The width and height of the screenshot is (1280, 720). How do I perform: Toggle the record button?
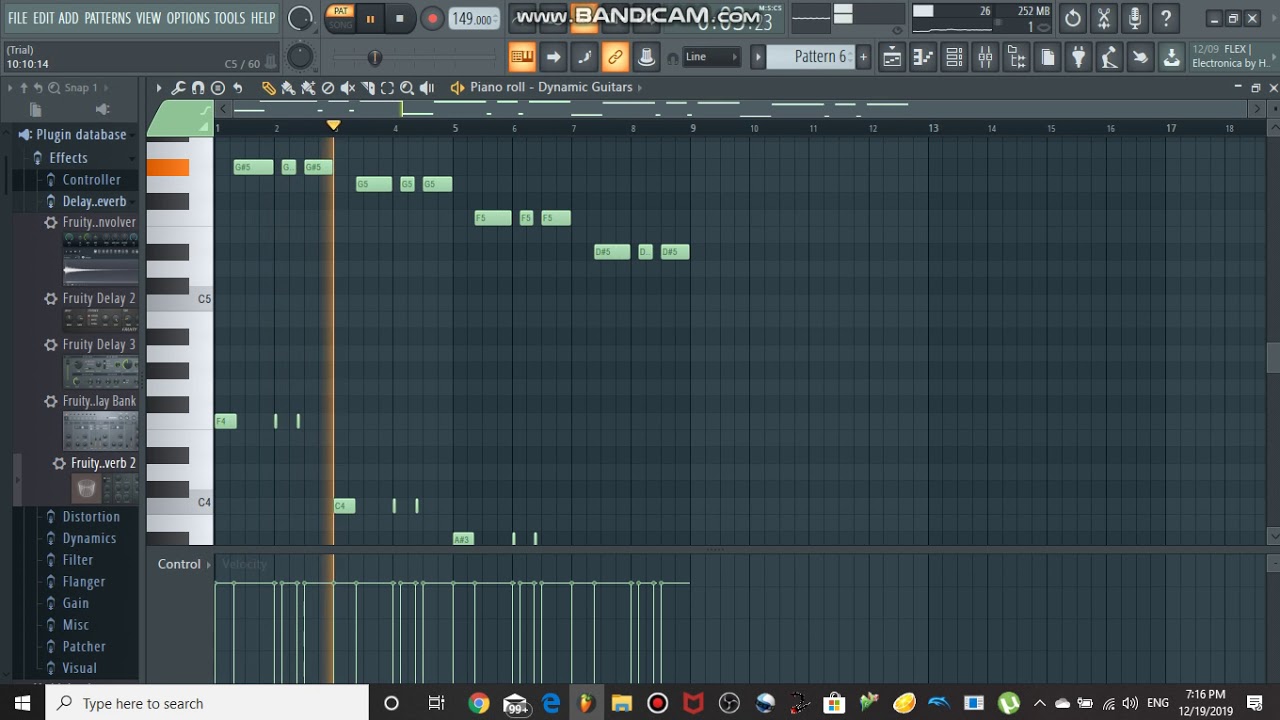pyautogui.click(x=432, y=18)
